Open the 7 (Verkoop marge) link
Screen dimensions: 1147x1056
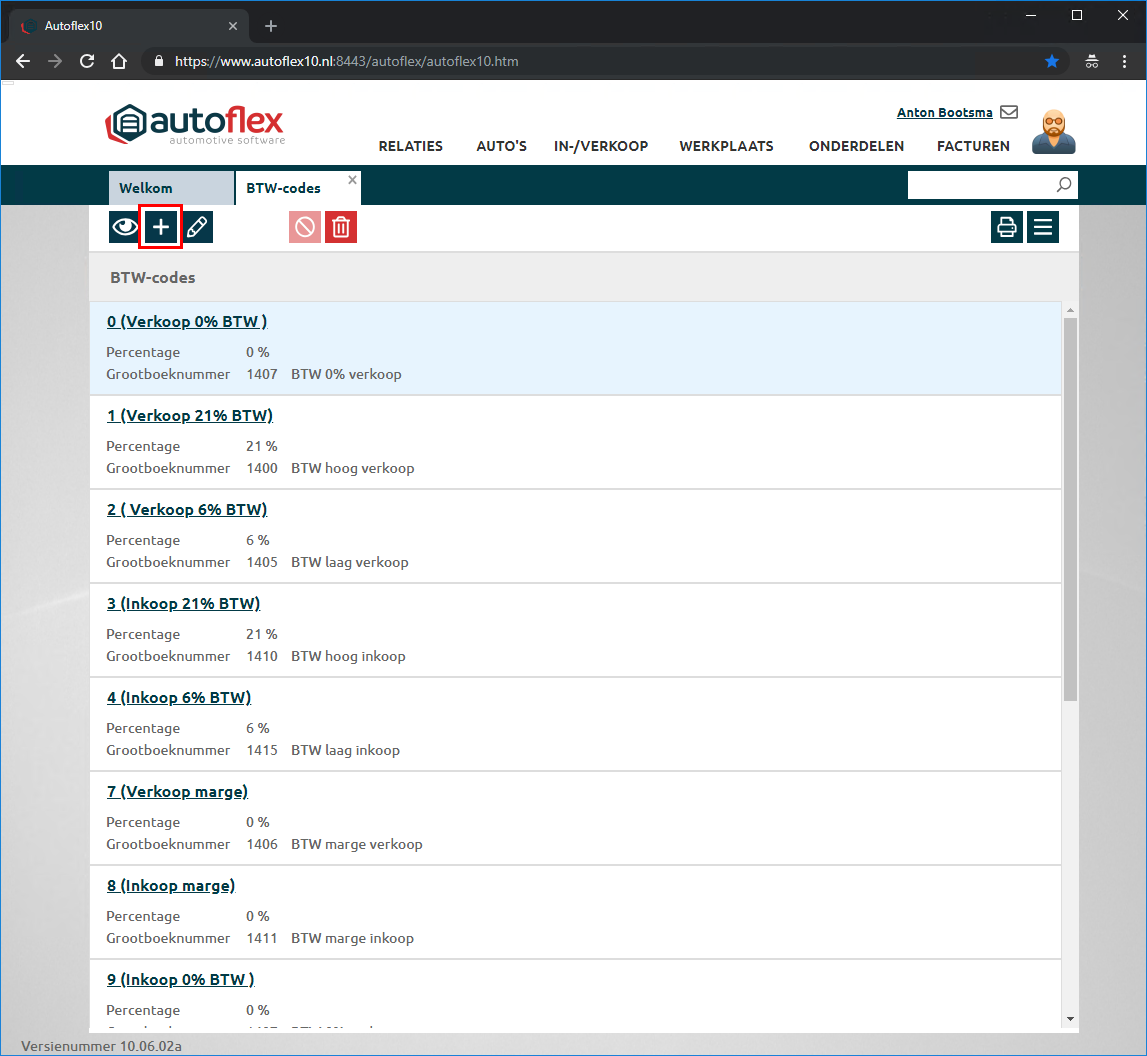coord(177,791)
